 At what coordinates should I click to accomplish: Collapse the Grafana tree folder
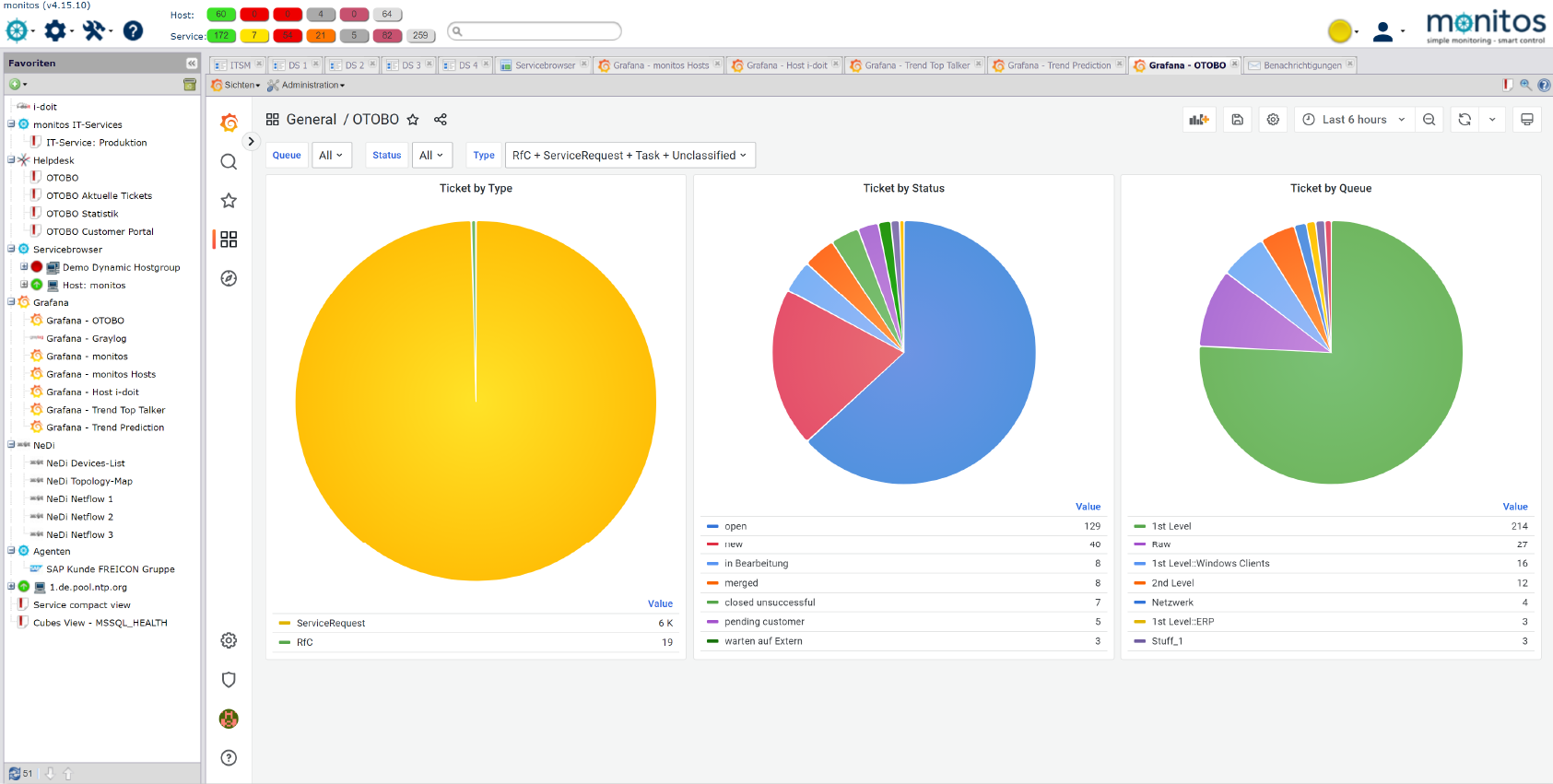[x=11, y=302]
